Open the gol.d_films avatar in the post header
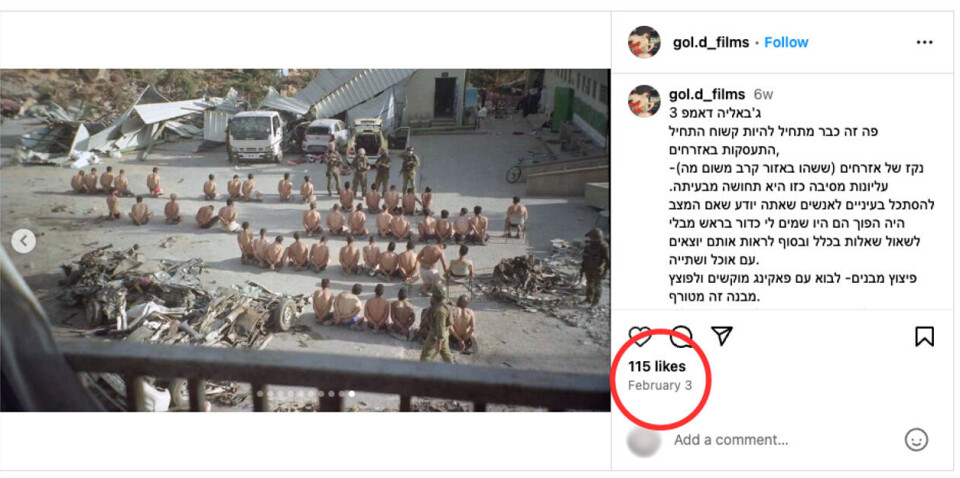The width and height of the screenshot is (960, 478). [x=644, y=42]
